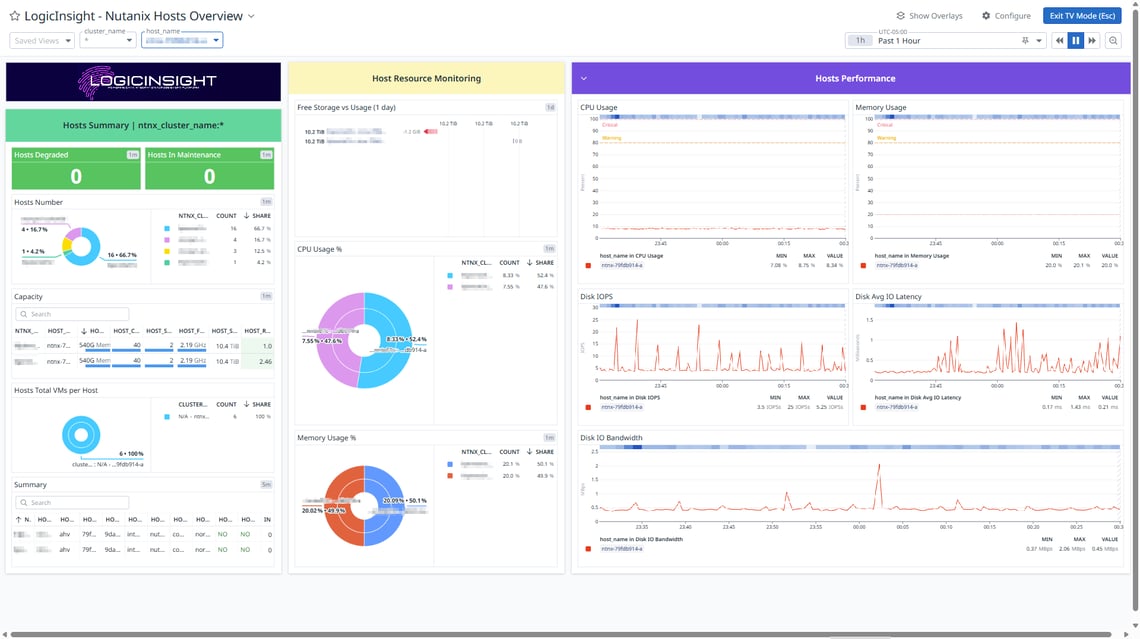Click the Configure label
The height and width of the screenshot is (639, 1140).
tap(1012, 15)
